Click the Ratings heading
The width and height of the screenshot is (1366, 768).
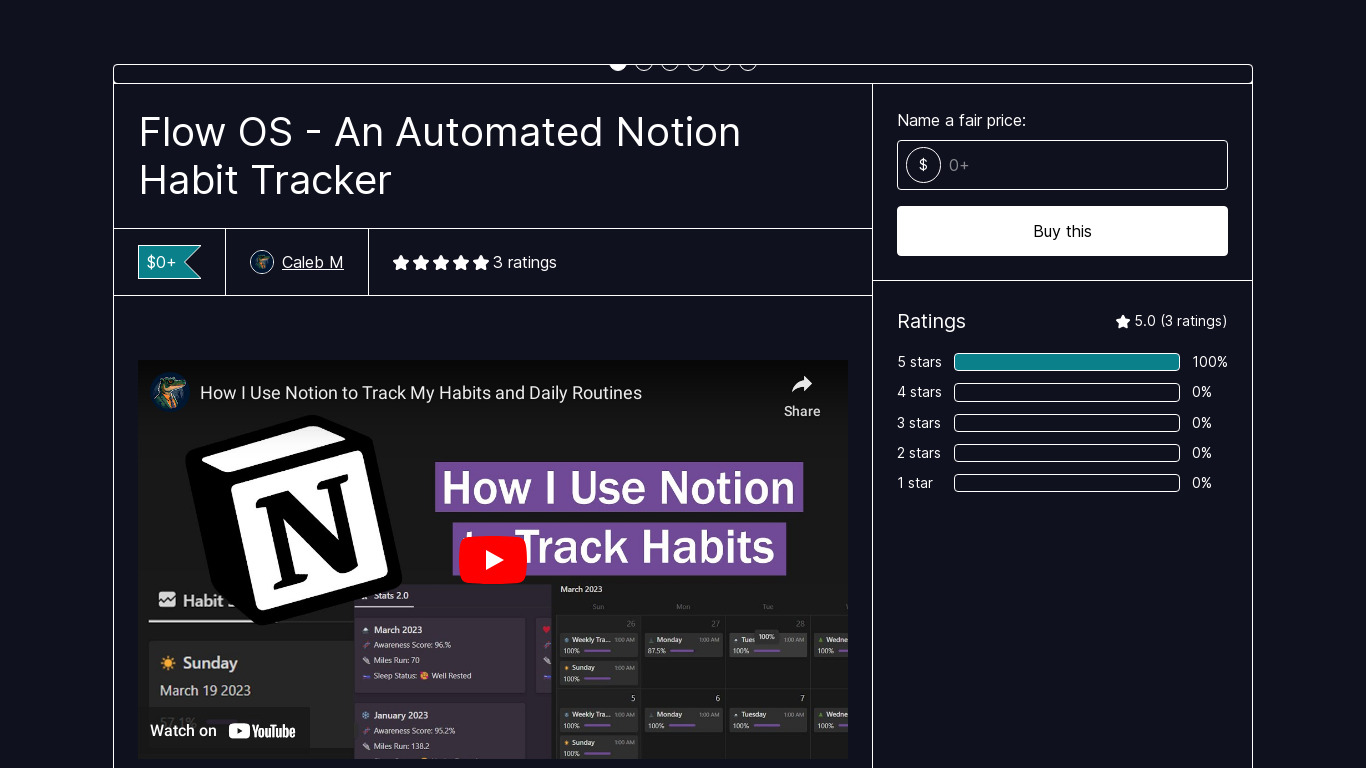point(931,321)
